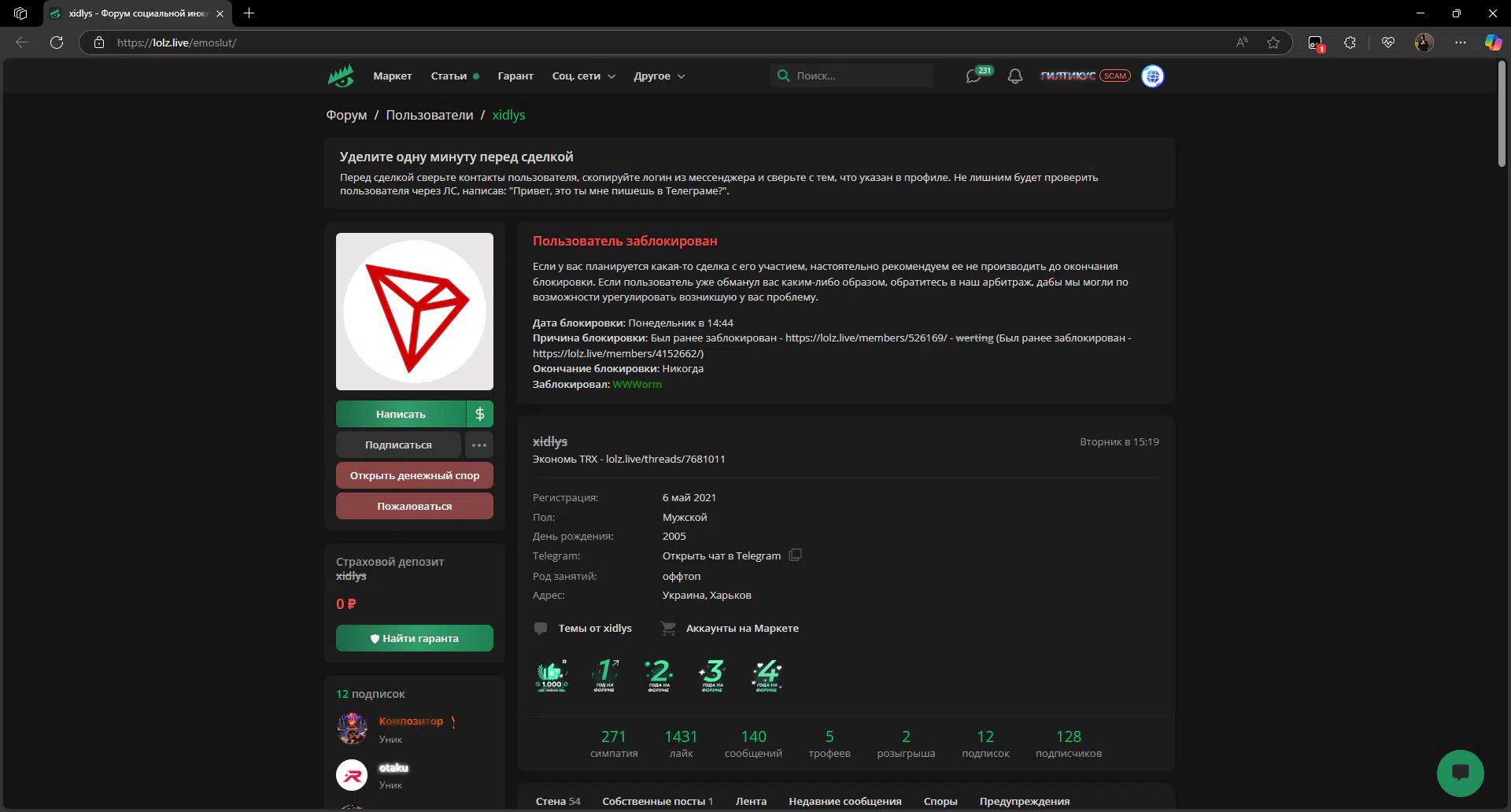
Task: Click the browser back arrow
Action: (22, 42)
